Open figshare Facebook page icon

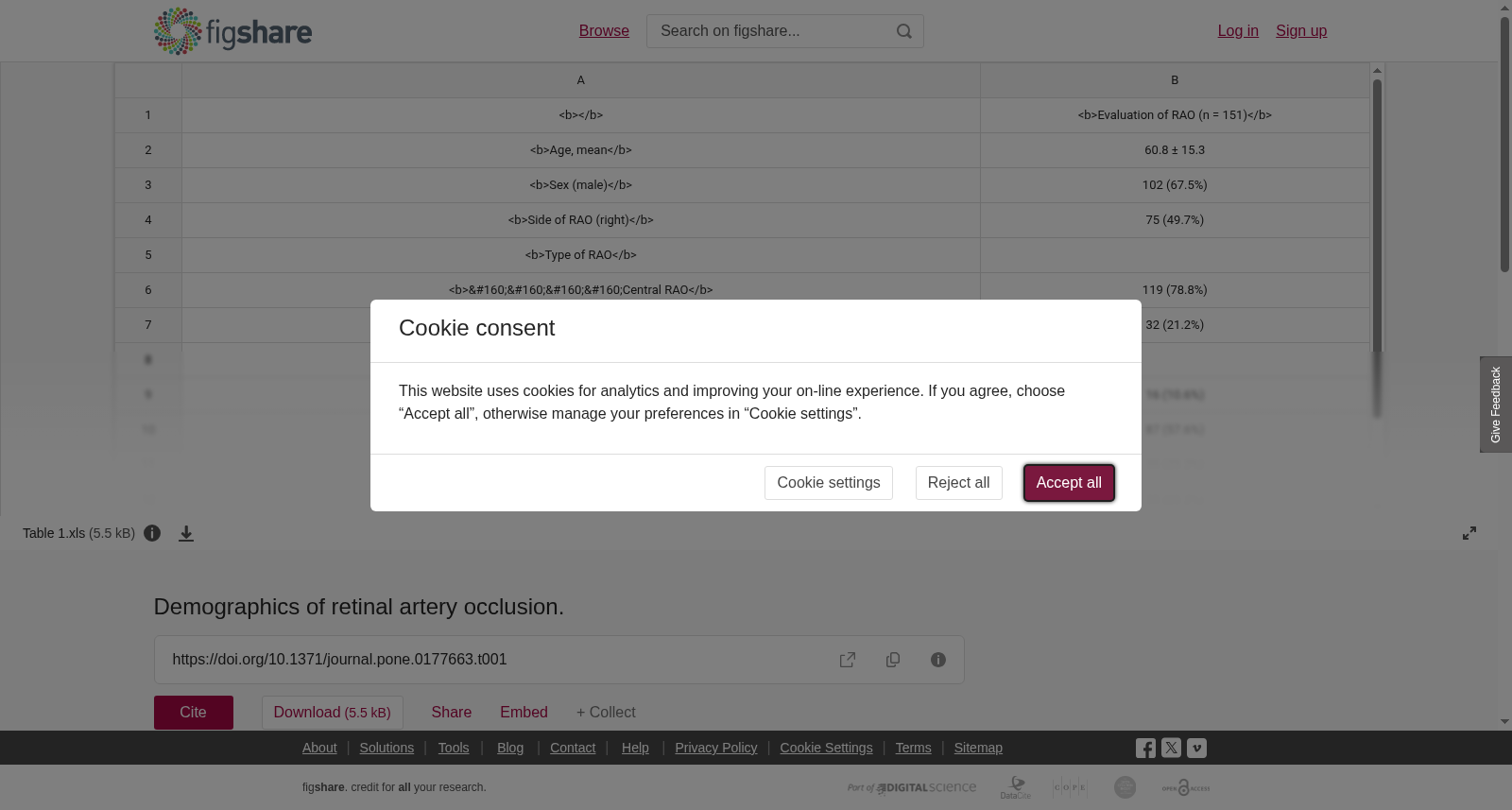tap(1145, 748)
